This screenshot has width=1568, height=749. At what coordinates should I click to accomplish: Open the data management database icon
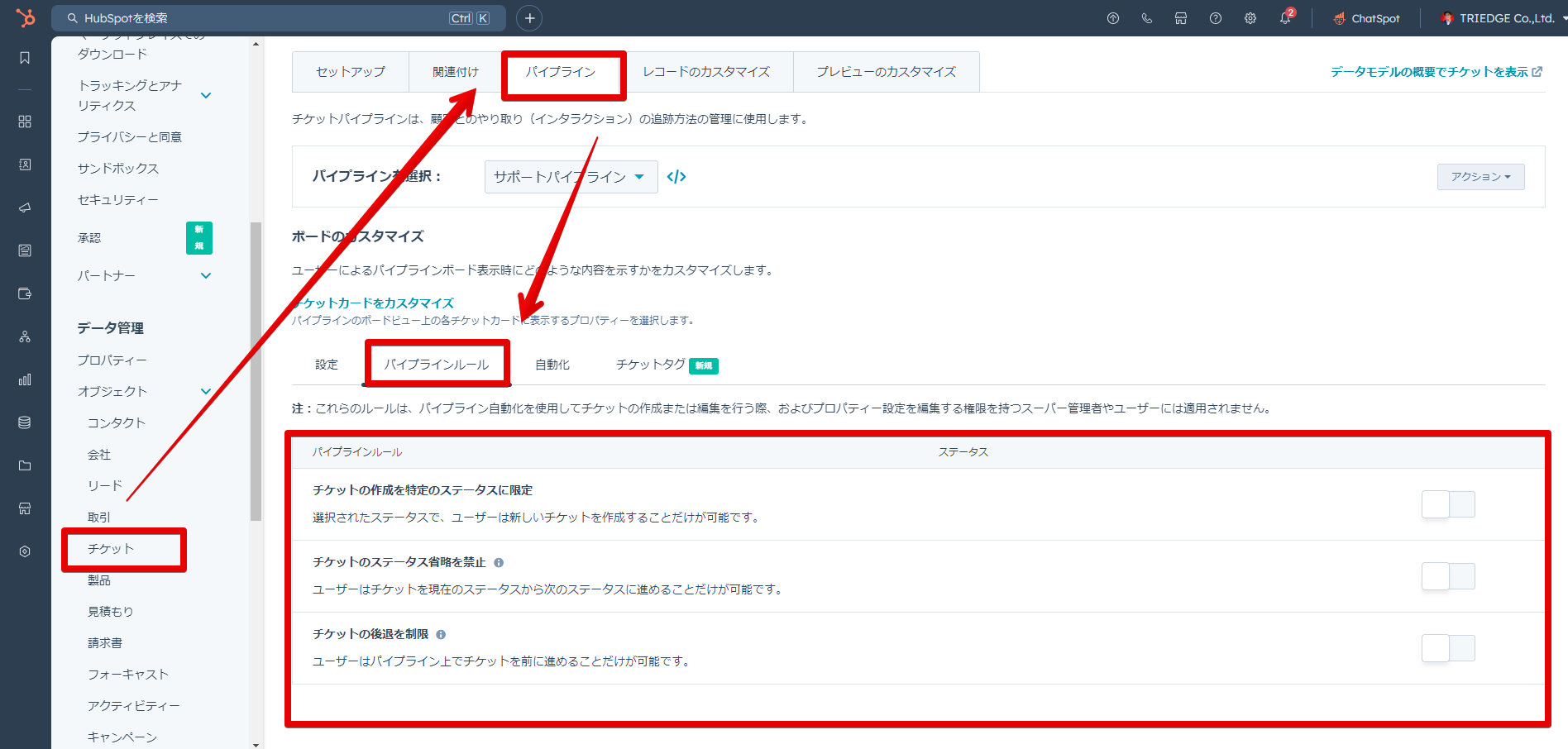coord(25,422)
